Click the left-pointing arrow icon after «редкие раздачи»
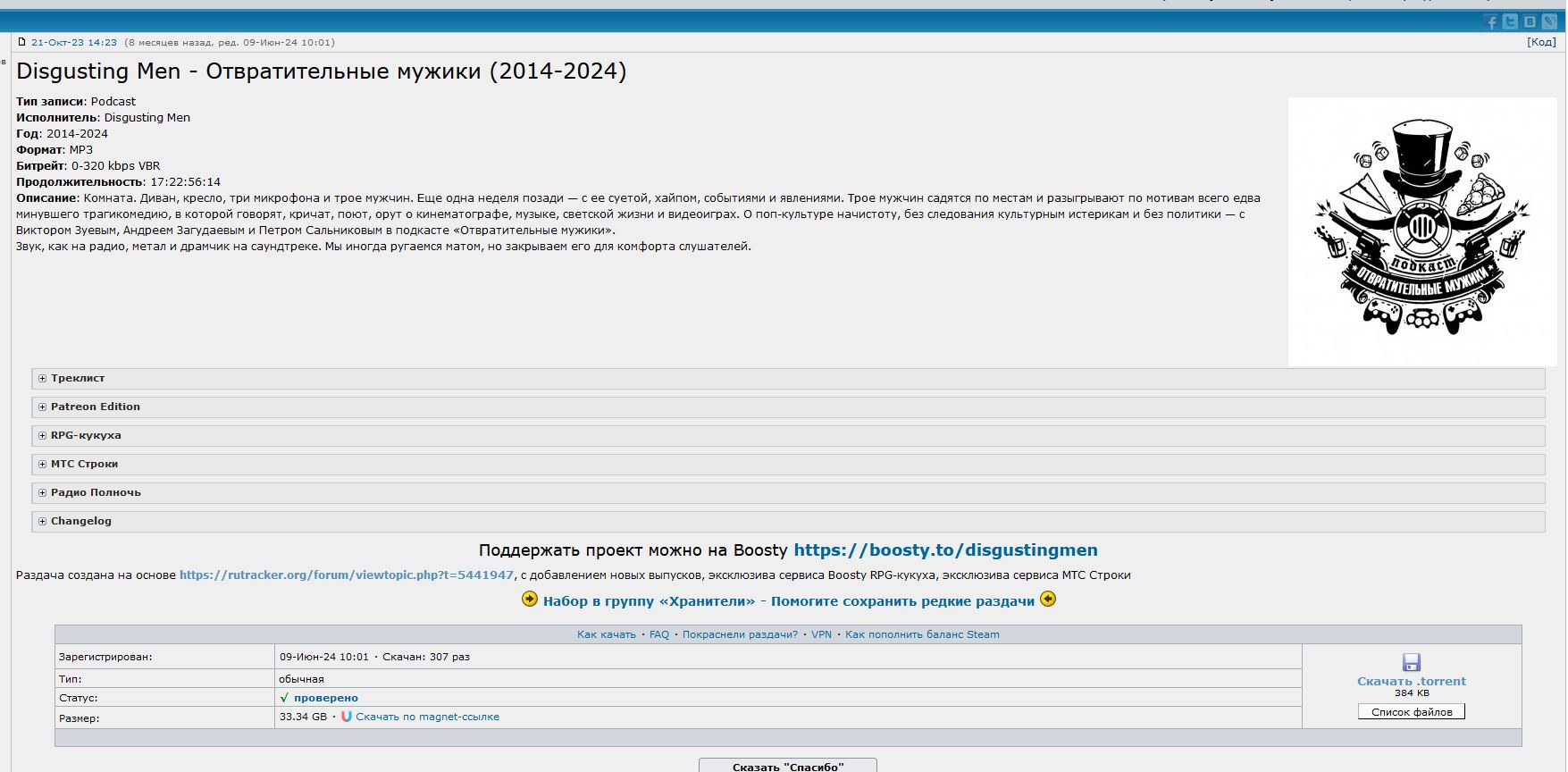Screen dimensions: 1568x772 coord(1048,600)
